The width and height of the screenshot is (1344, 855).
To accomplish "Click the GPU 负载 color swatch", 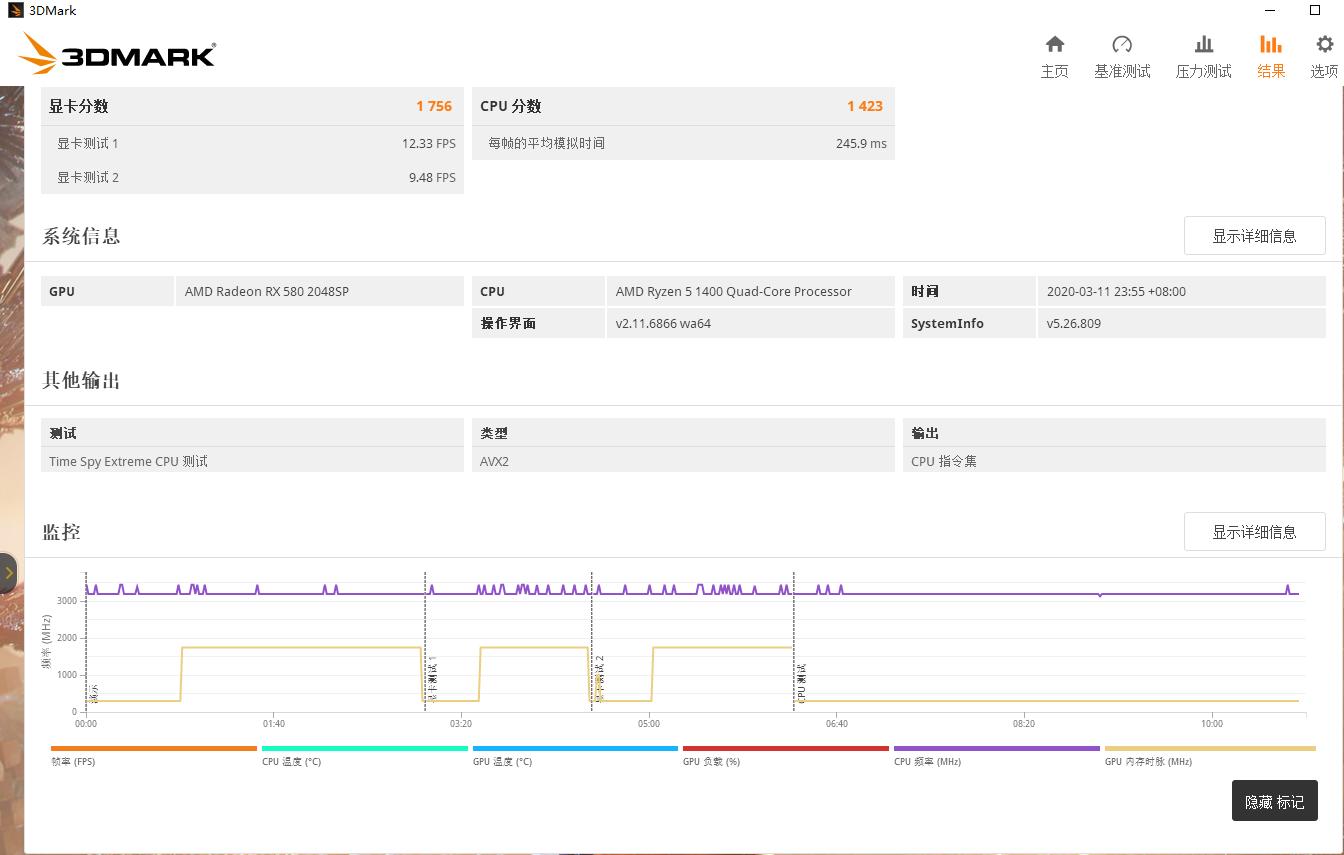I will click(x=786, y=747).
